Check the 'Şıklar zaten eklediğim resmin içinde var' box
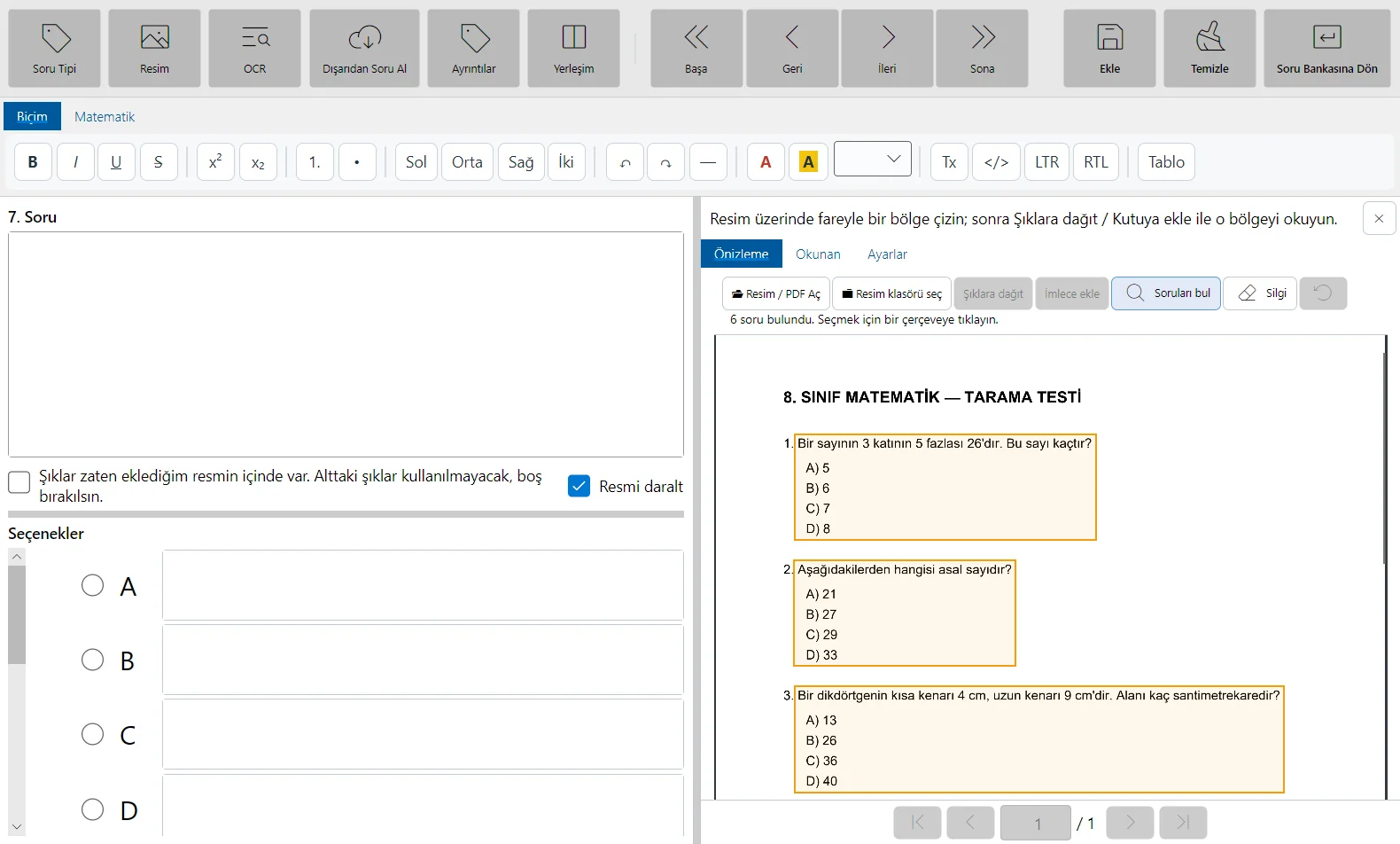The width and height of the screenshot is (1400, 844). (x=19, y=482)
